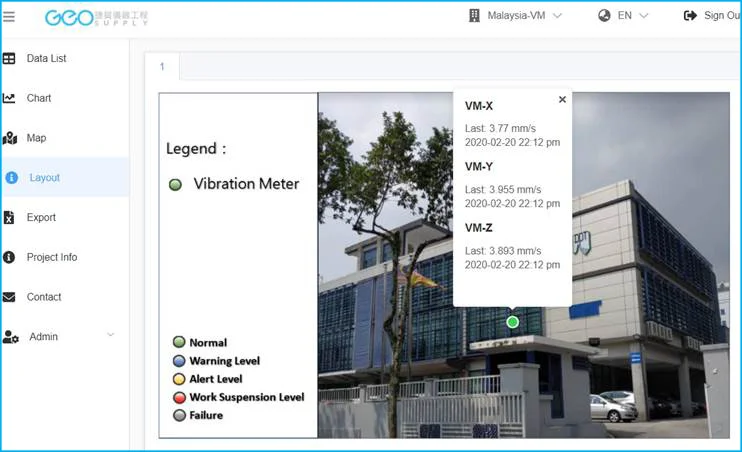The height and width of the screenshot is (452, 742).
Task: Toggle the hamburger menu icon
Action: 9,17
